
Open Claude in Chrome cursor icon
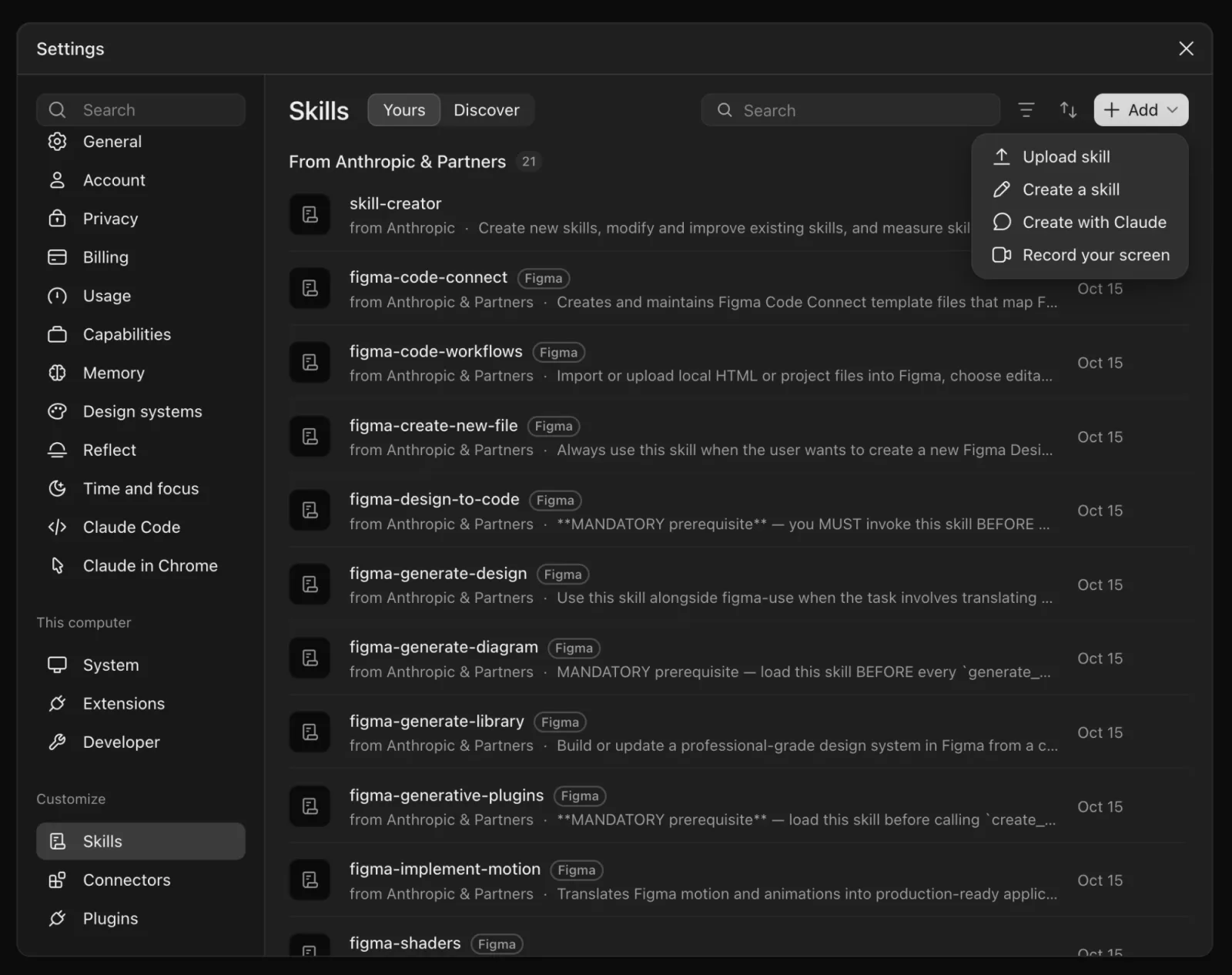[x=58, y=565]
